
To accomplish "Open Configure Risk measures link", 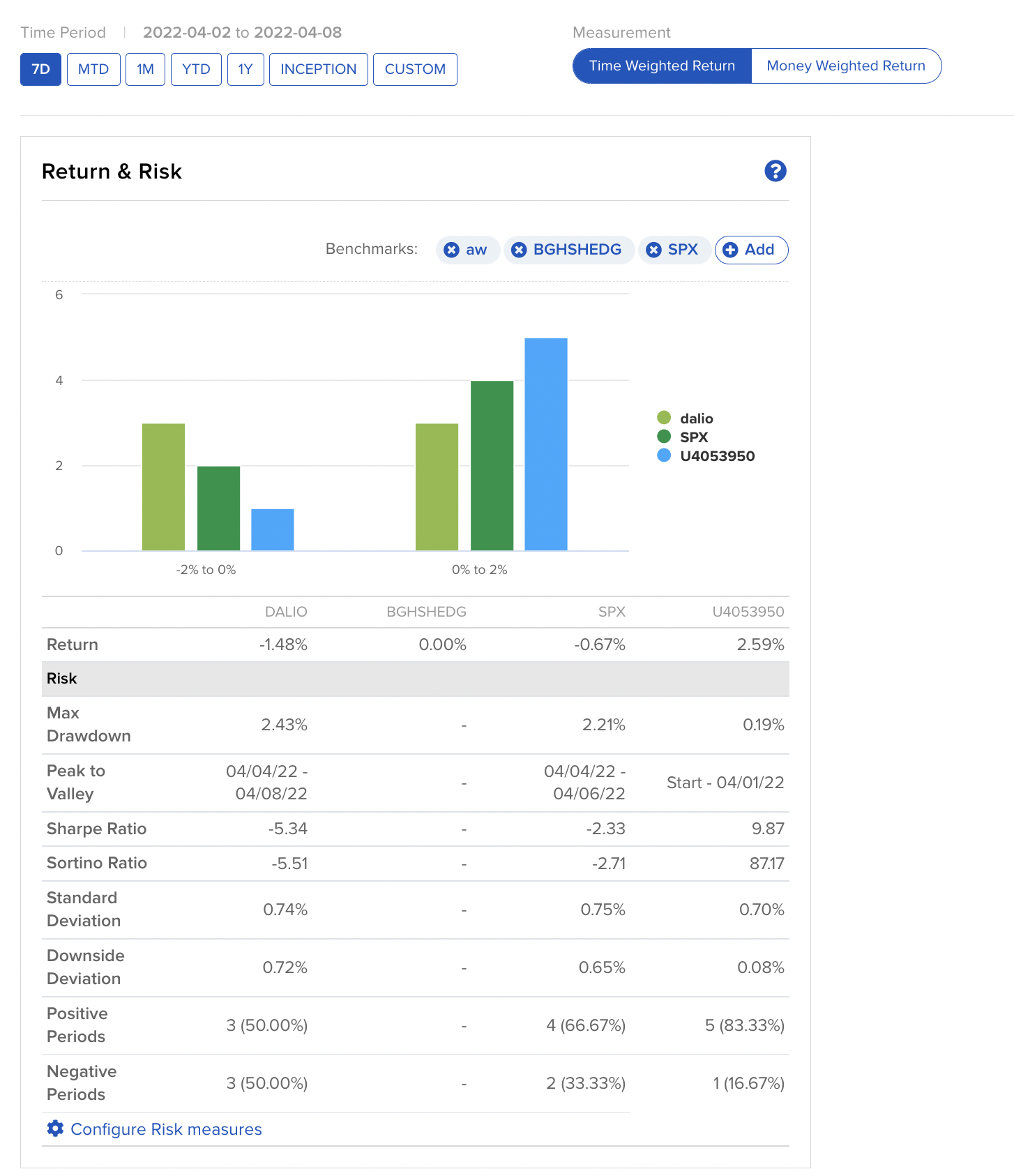I will point(166,1129).
